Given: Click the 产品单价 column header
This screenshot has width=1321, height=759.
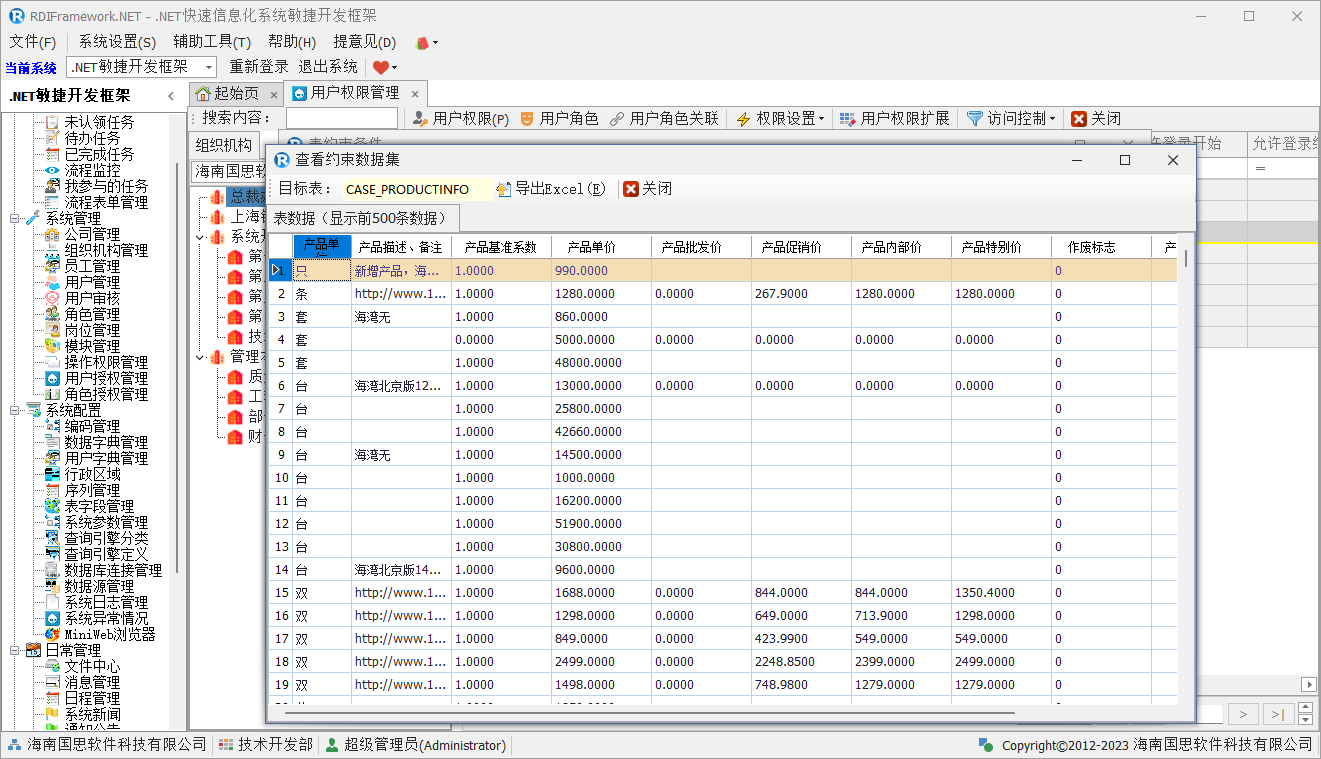Looking at the screenshot, I should tap(591, 247).
